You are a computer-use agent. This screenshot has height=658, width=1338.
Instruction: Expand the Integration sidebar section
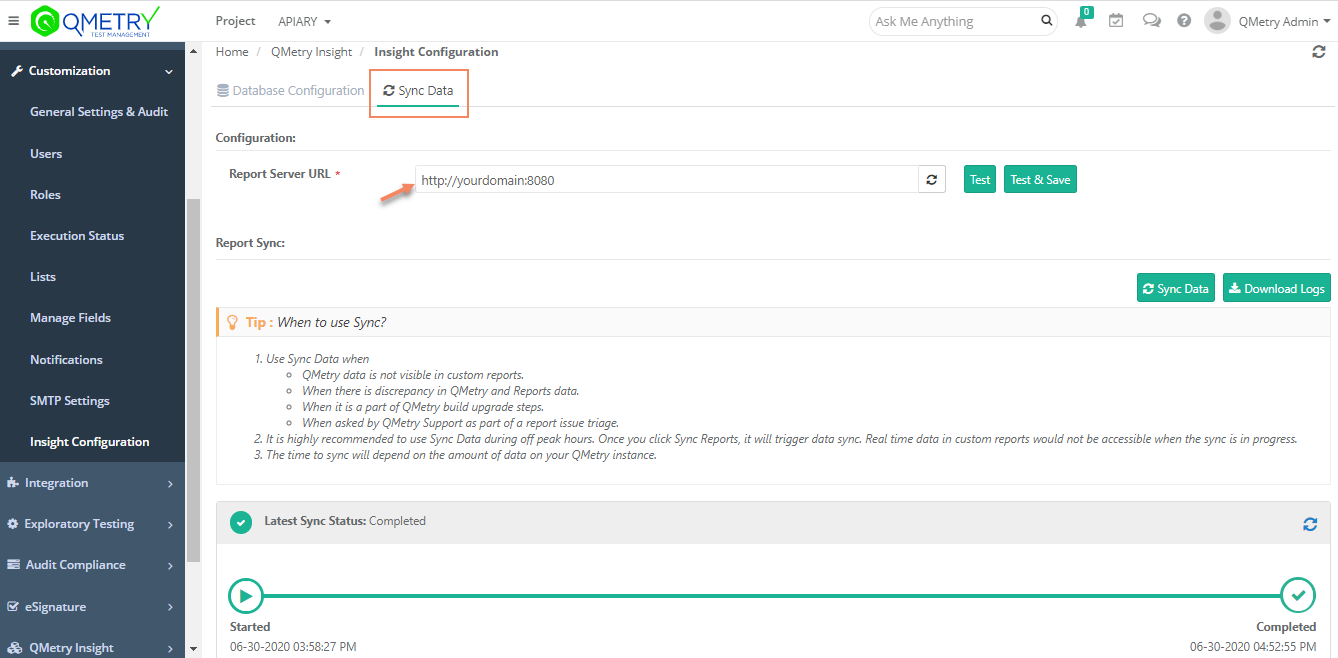coord(92,483)
